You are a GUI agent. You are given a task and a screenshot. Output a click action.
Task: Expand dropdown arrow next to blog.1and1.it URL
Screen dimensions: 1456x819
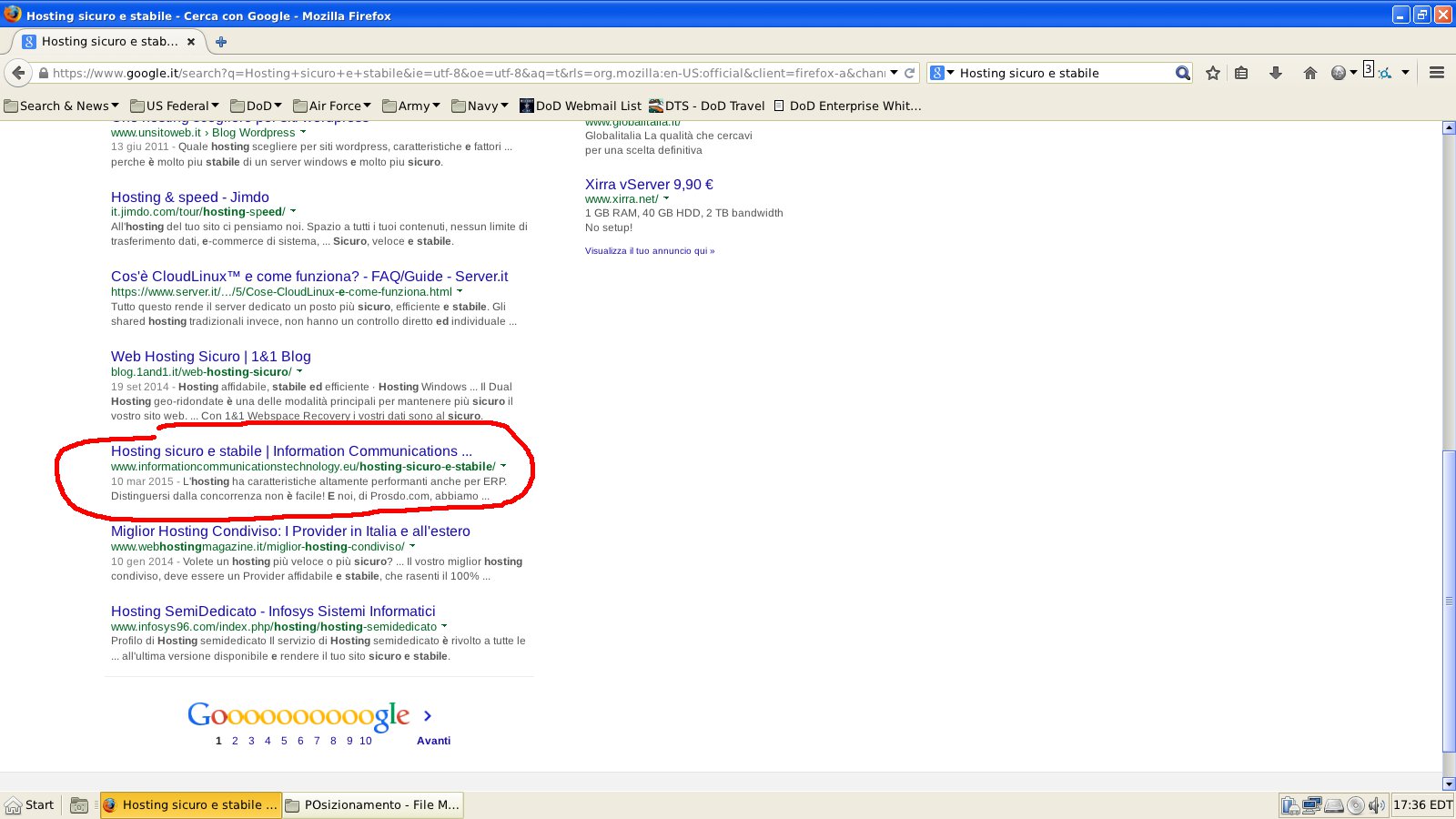click(299, 371)
